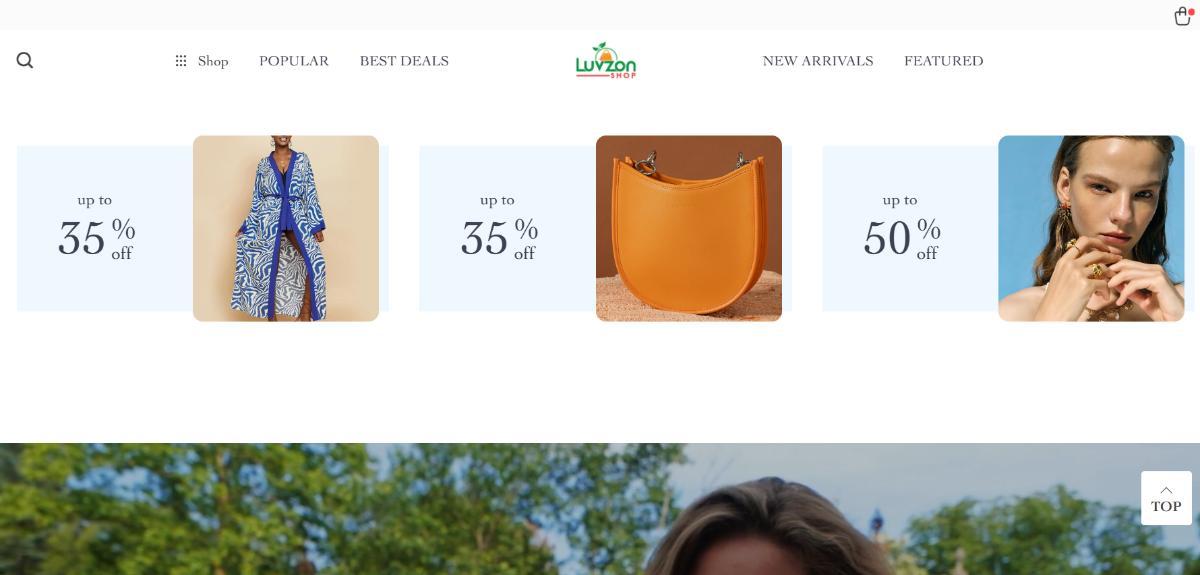
Task: Click the large hero photo with trees
Action: [x=600, y=509]
